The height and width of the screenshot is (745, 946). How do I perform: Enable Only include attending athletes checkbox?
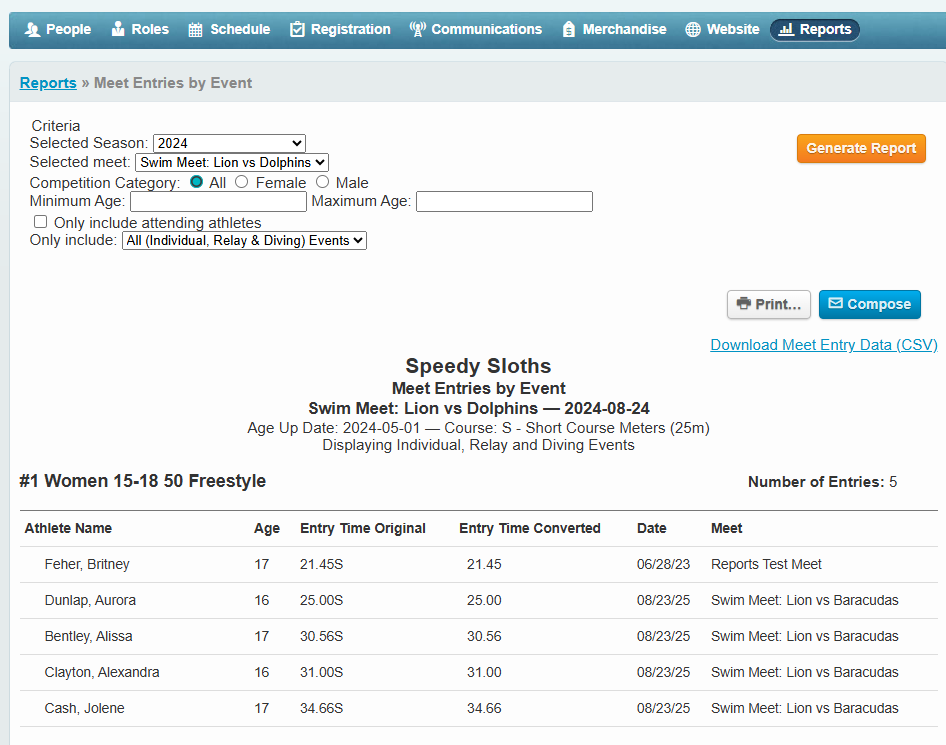pyautogui.click(x=41, y=222)
